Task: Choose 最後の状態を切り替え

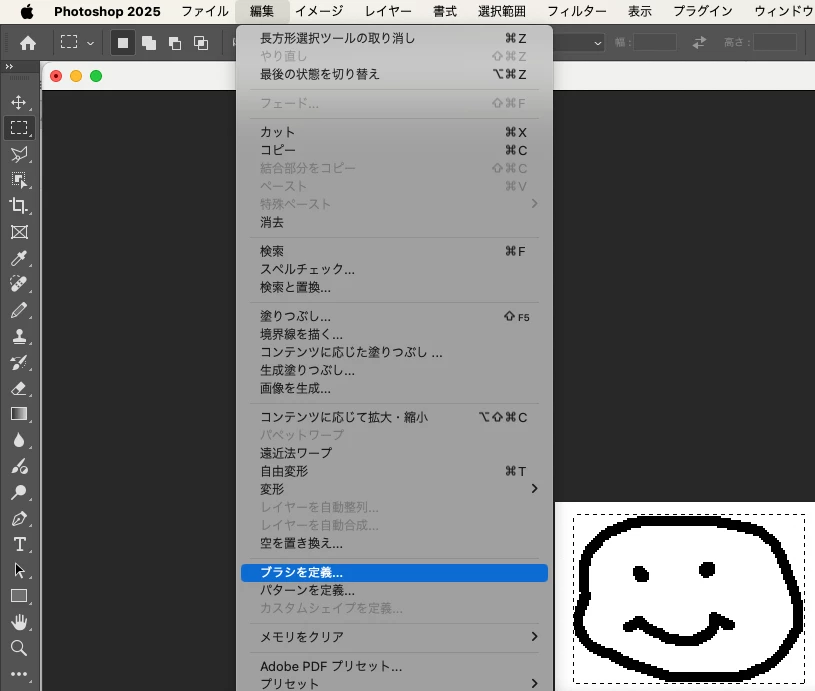Action: (394, 74)
